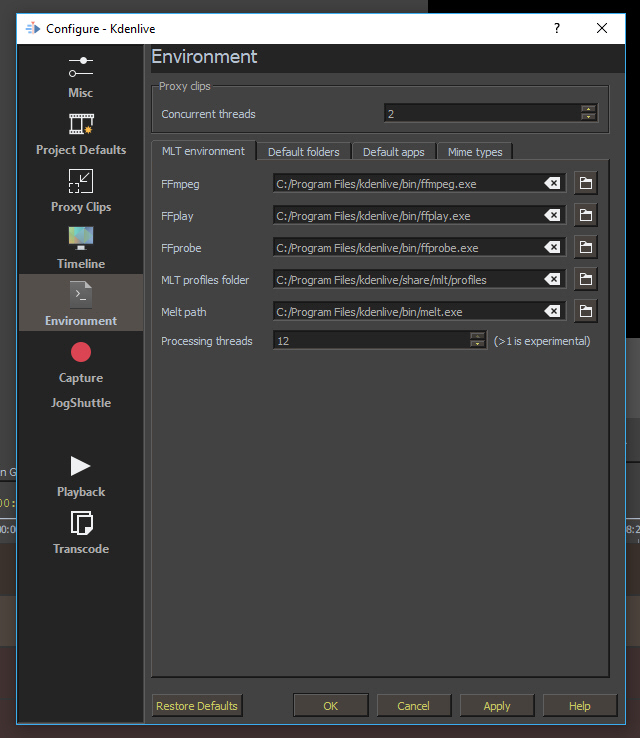Open Help for the configure dialog

(x=579, y=706)
